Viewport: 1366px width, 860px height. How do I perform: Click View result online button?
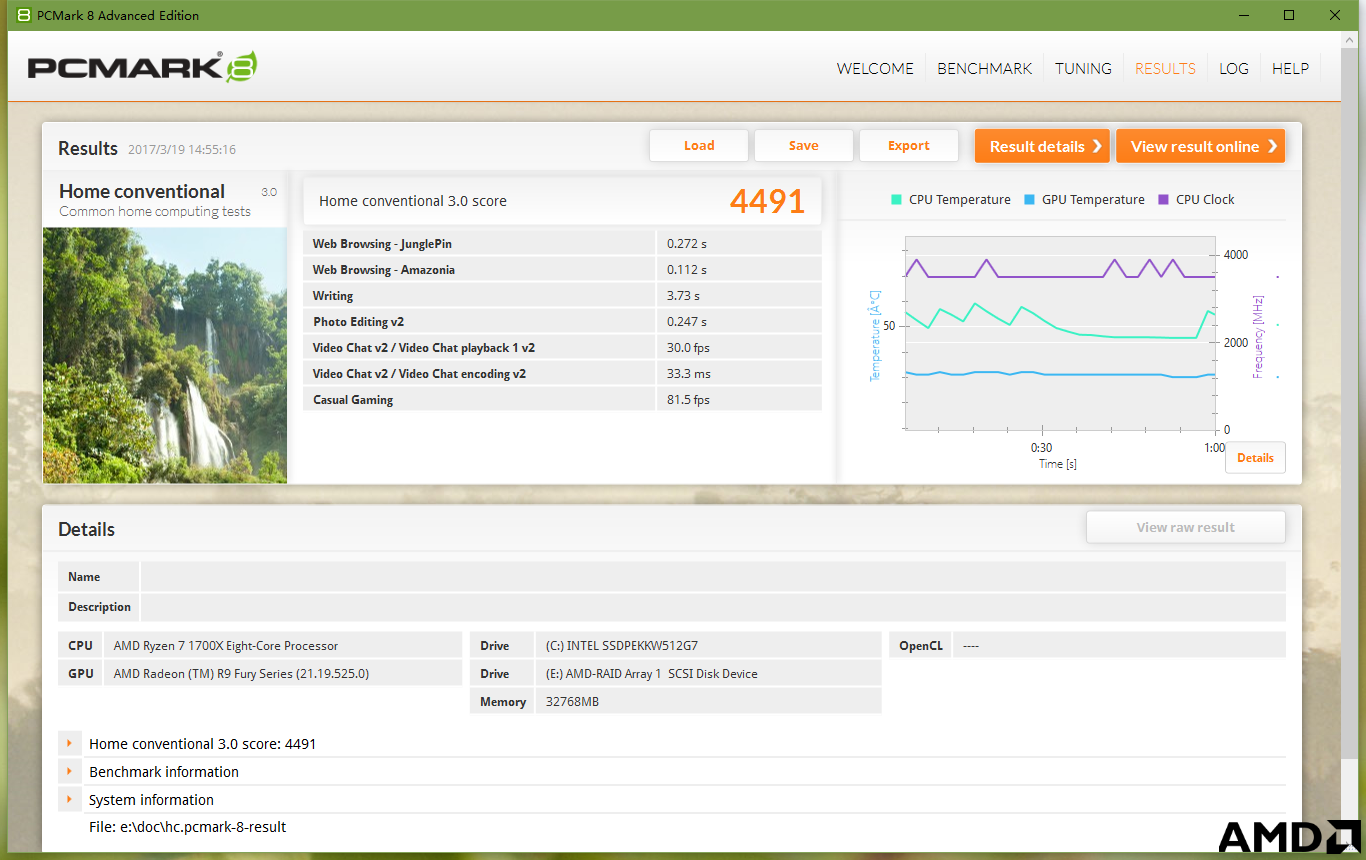(1200, 146)
